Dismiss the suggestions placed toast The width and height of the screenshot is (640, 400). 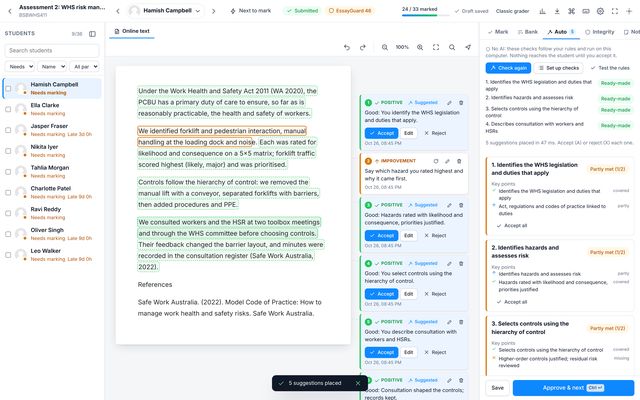[x=358, y=383]
